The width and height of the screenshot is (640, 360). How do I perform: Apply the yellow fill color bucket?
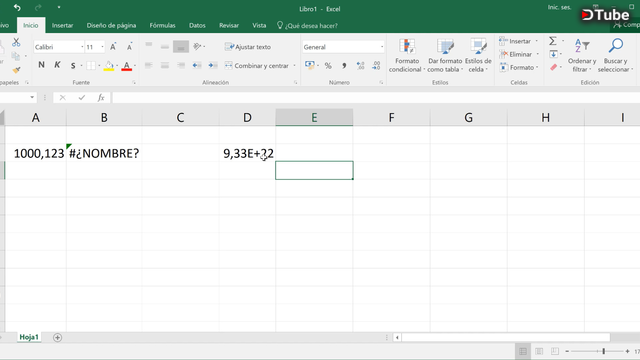click(x=109, y=66)
